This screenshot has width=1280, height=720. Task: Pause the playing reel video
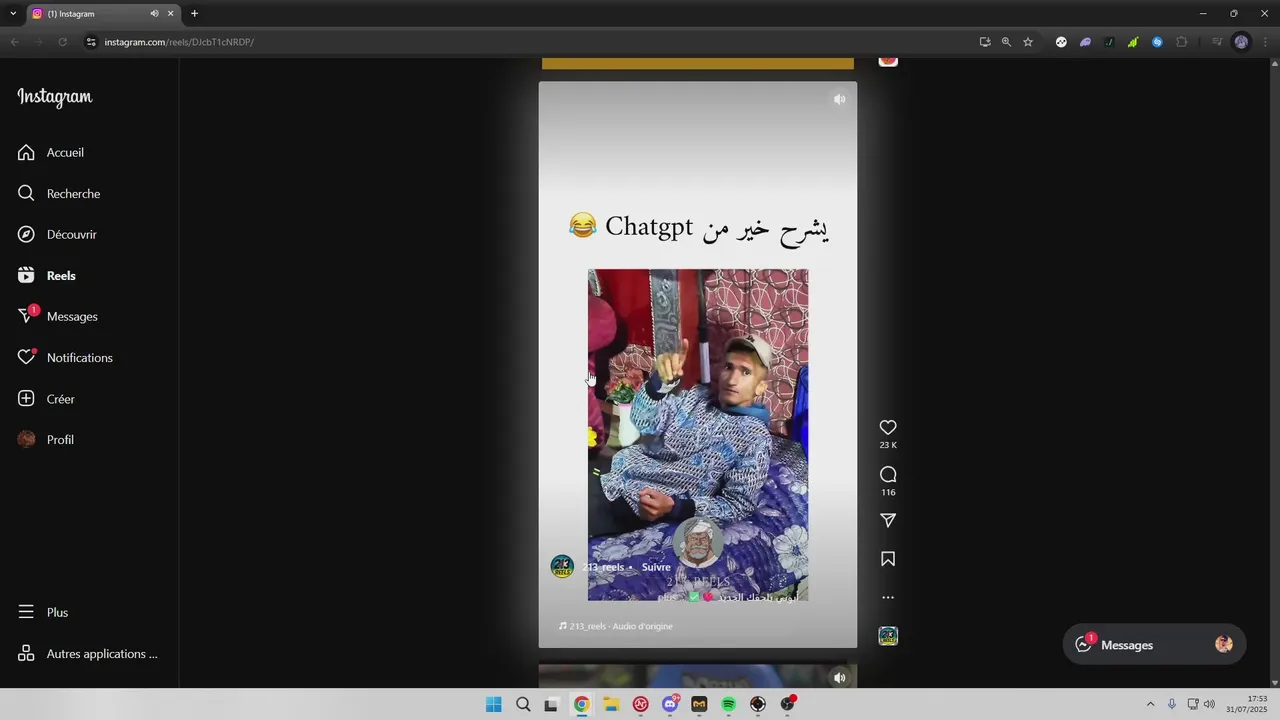[x=698, y=365]
